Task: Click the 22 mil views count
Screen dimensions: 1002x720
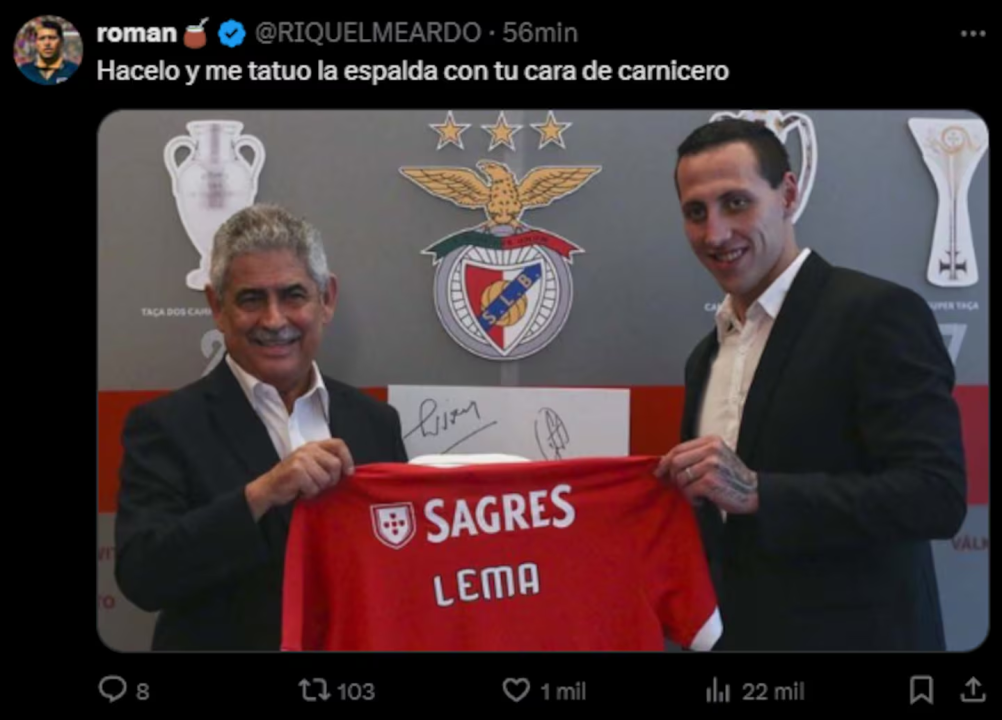Action: coord(773,691)
